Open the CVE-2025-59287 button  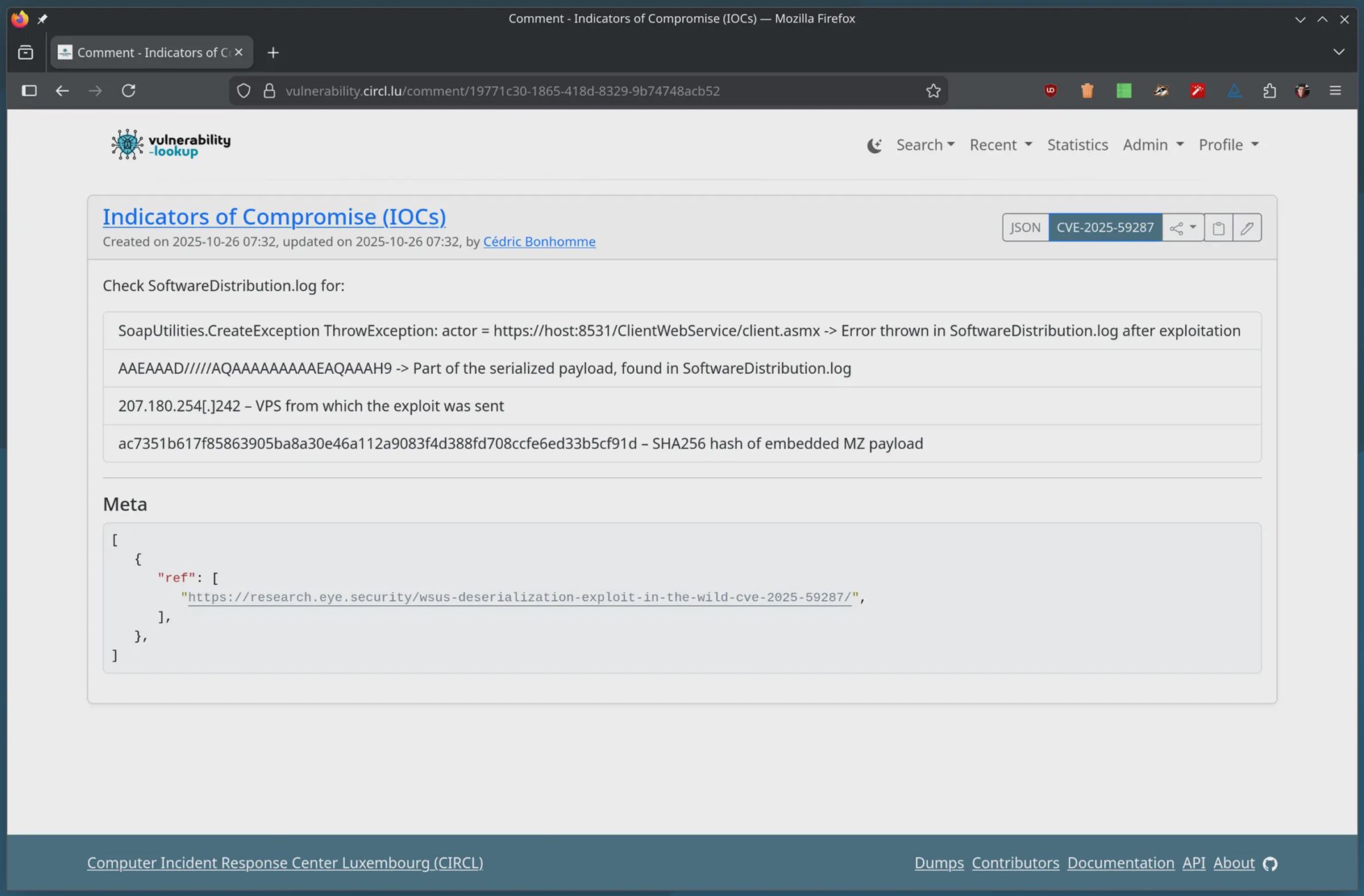click(1105, 228)
